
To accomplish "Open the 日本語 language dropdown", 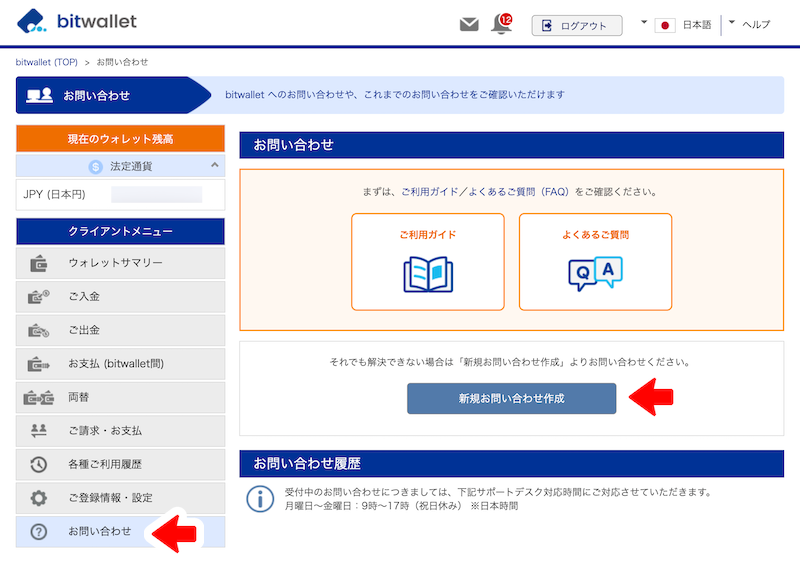I will tap(676, 24).
